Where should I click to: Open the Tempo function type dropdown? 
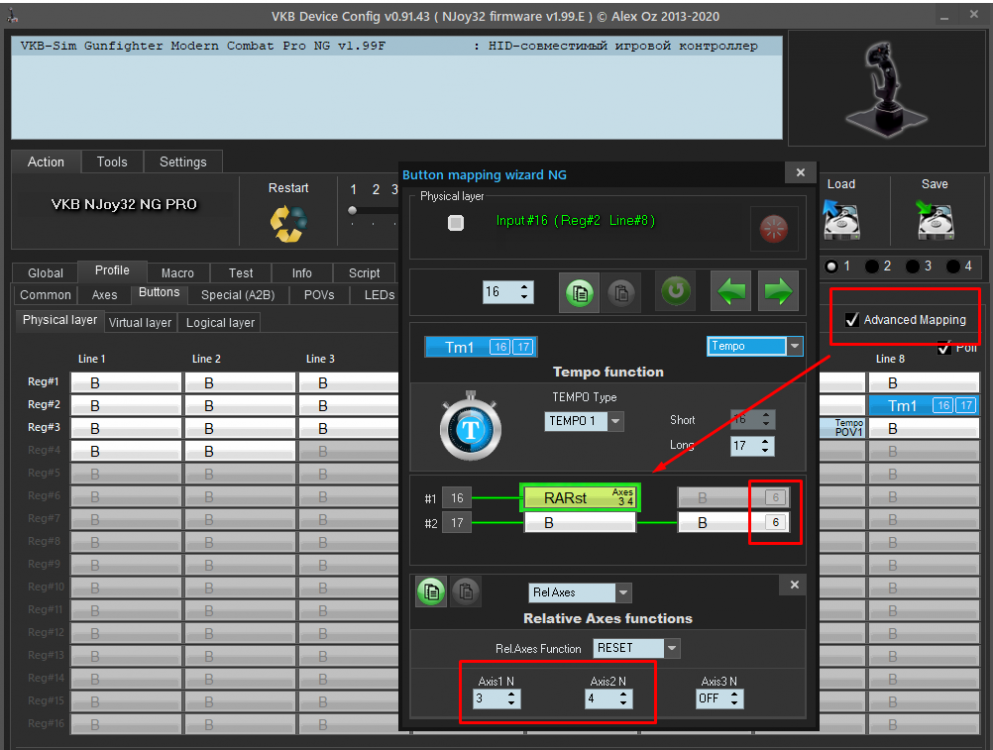click(x=795, y=347)
